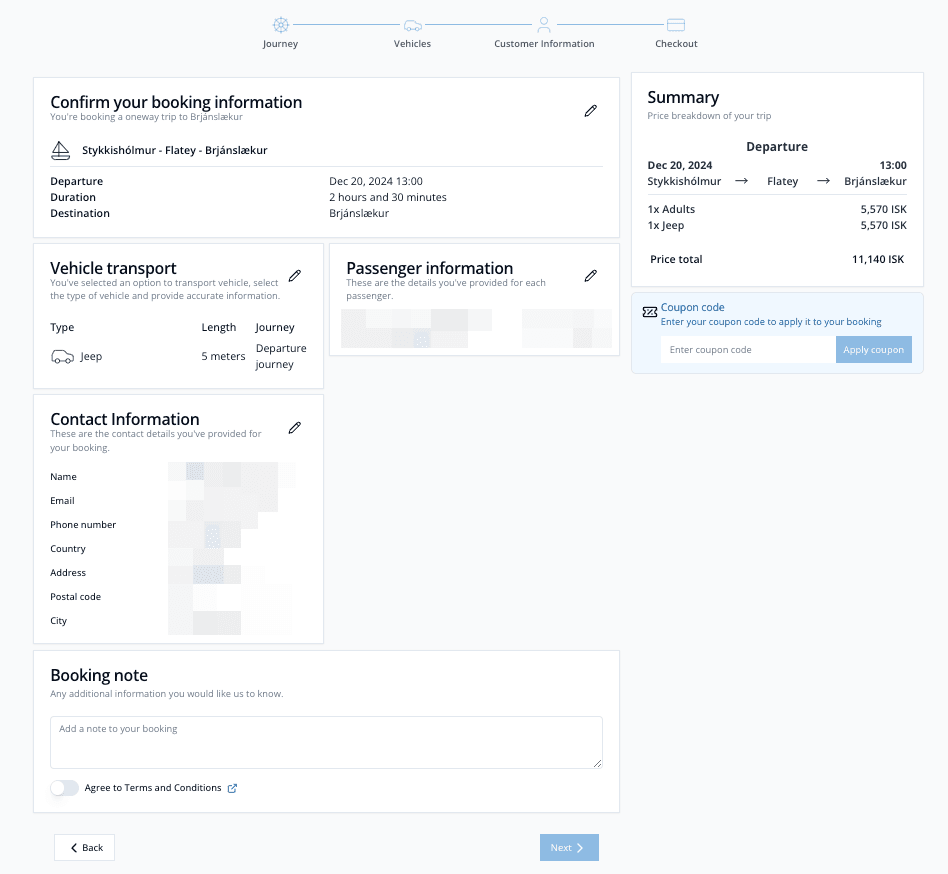Edit Contact Information pencil icon
Image resolution: width=948 pixels, height=874 pixels.
(295, 428)
